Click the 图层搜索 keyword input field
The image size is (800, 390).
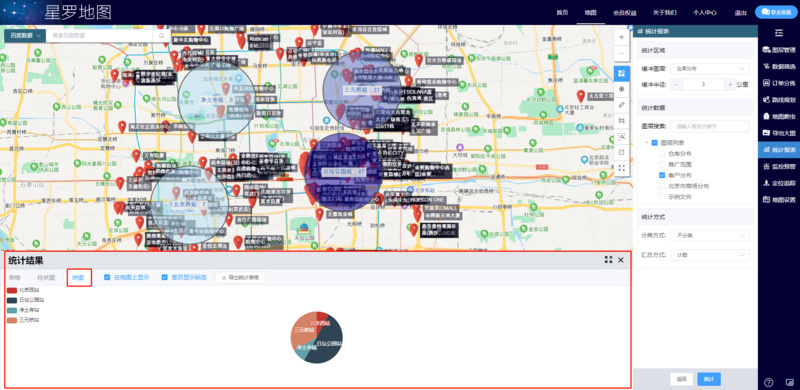[710, 126]
